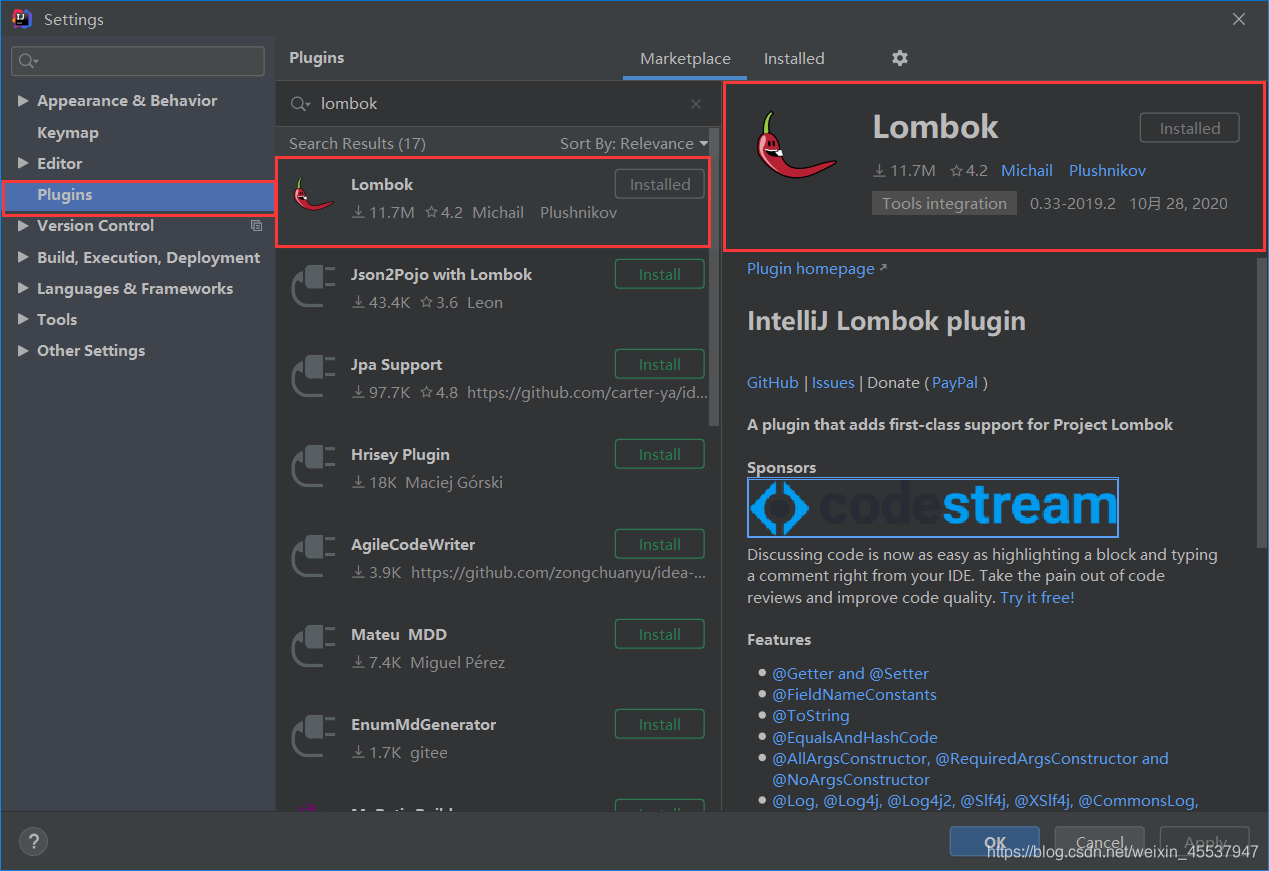The image size is (1269, 871).
Task: Expand Build, Execution, Deployment node
Action: pyautogui.click(x=23, y=258)
